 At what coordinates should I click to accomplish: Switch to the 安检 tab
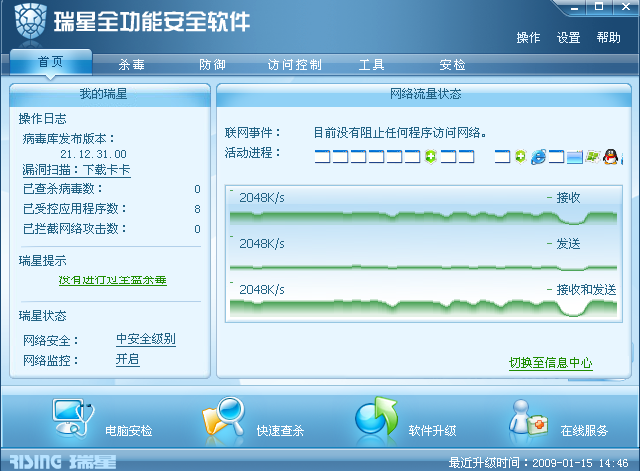(x=452, y=64)
